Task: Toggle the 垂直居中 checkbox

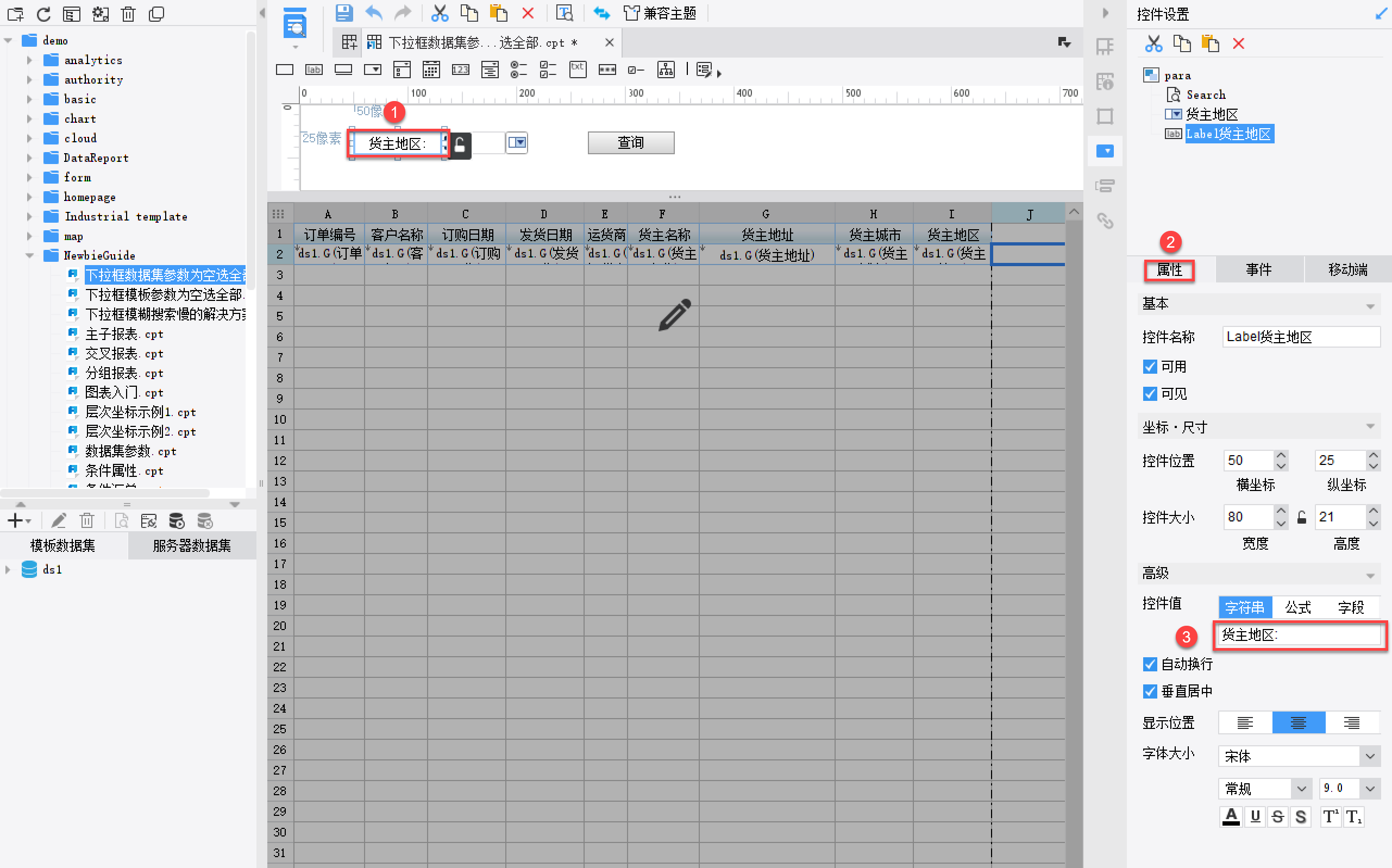Action: 1150,691
